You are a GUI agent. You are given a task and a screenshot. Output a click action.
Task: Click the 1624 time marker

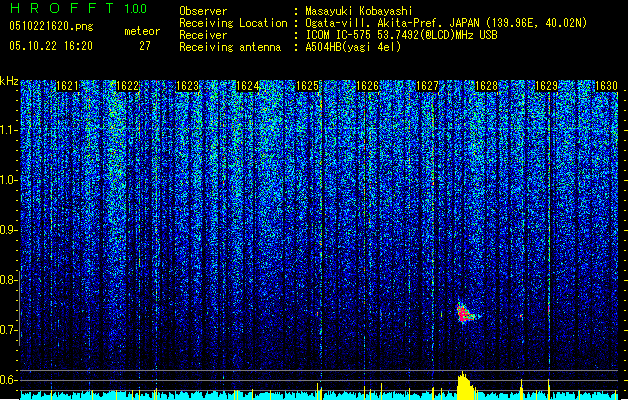coord(248,86)
